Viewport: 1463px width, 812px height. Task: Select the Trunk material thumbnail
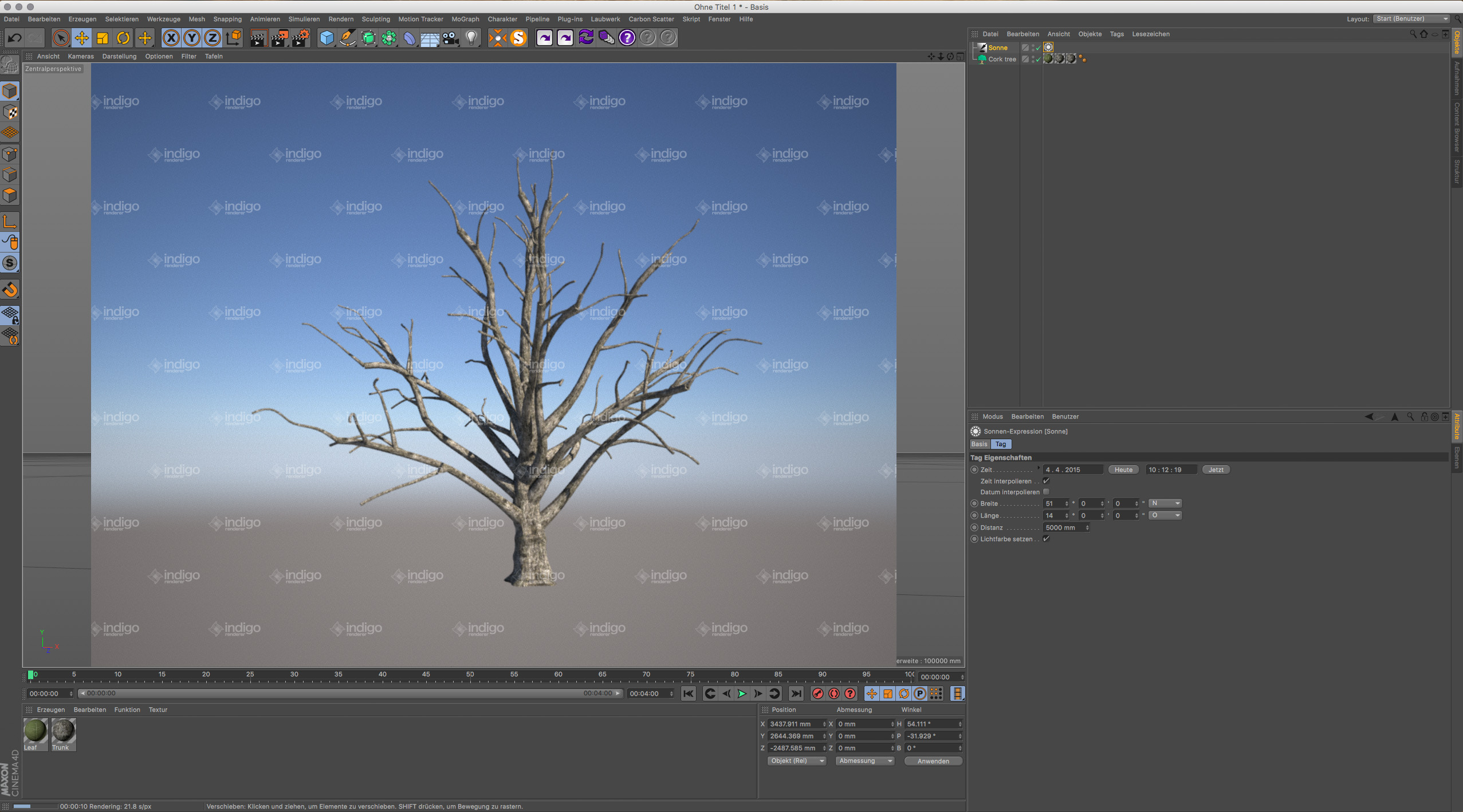coord(63,734)
